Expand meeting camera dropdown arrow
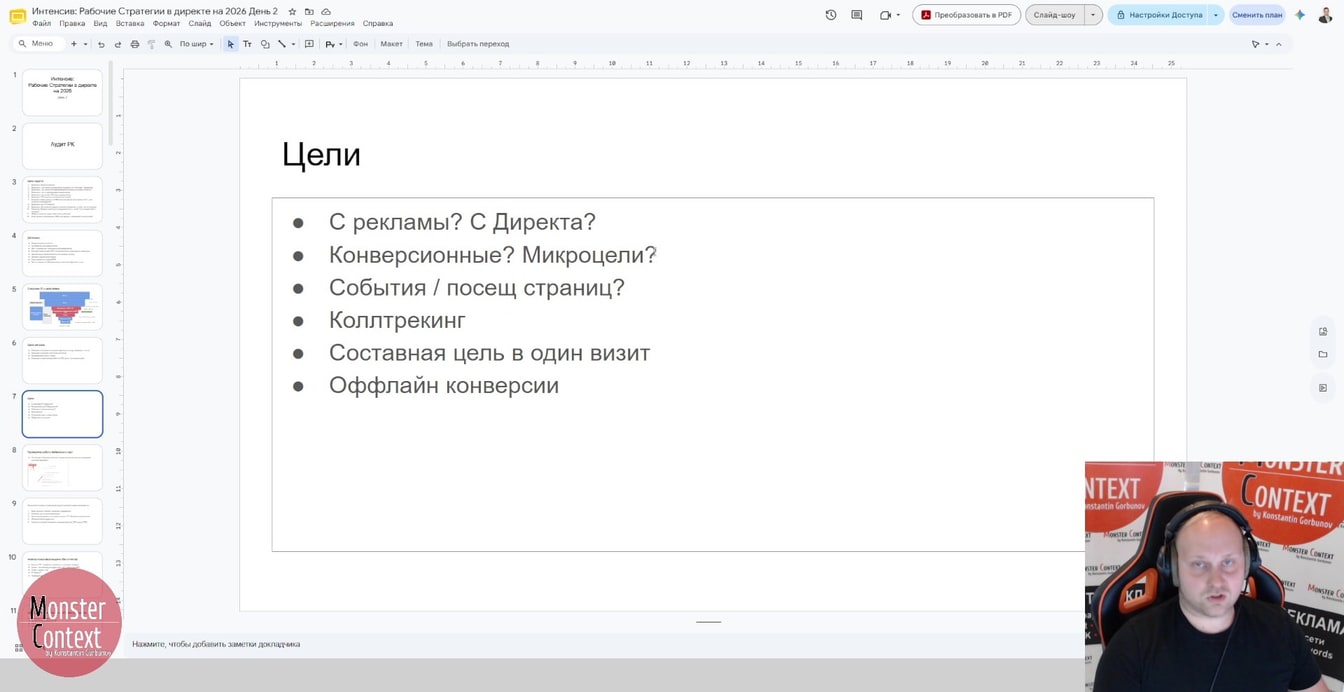The width and height of the screenshot is (1344, 692). coord(898,15)
